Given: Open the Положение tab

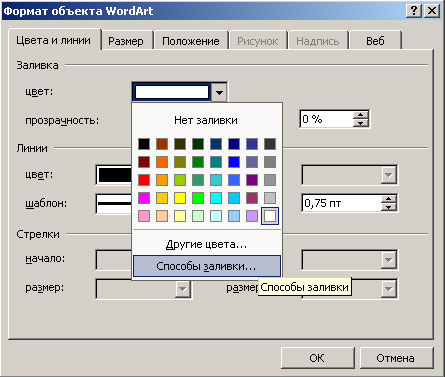Looking at the screenshot, I should tap(191, 41).
